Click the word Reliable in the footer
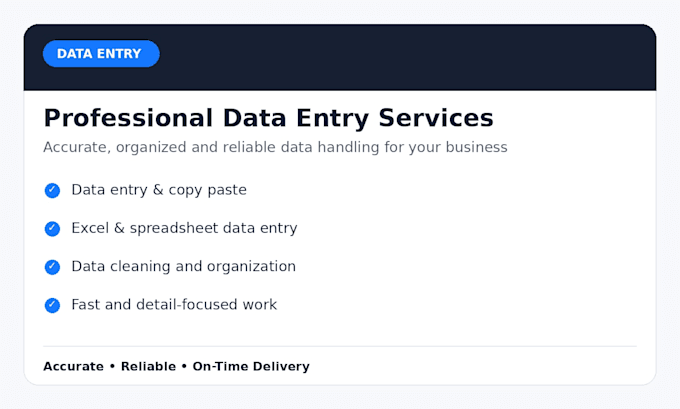This screenshot has height=409, width=680. click(x=148, y=366)
